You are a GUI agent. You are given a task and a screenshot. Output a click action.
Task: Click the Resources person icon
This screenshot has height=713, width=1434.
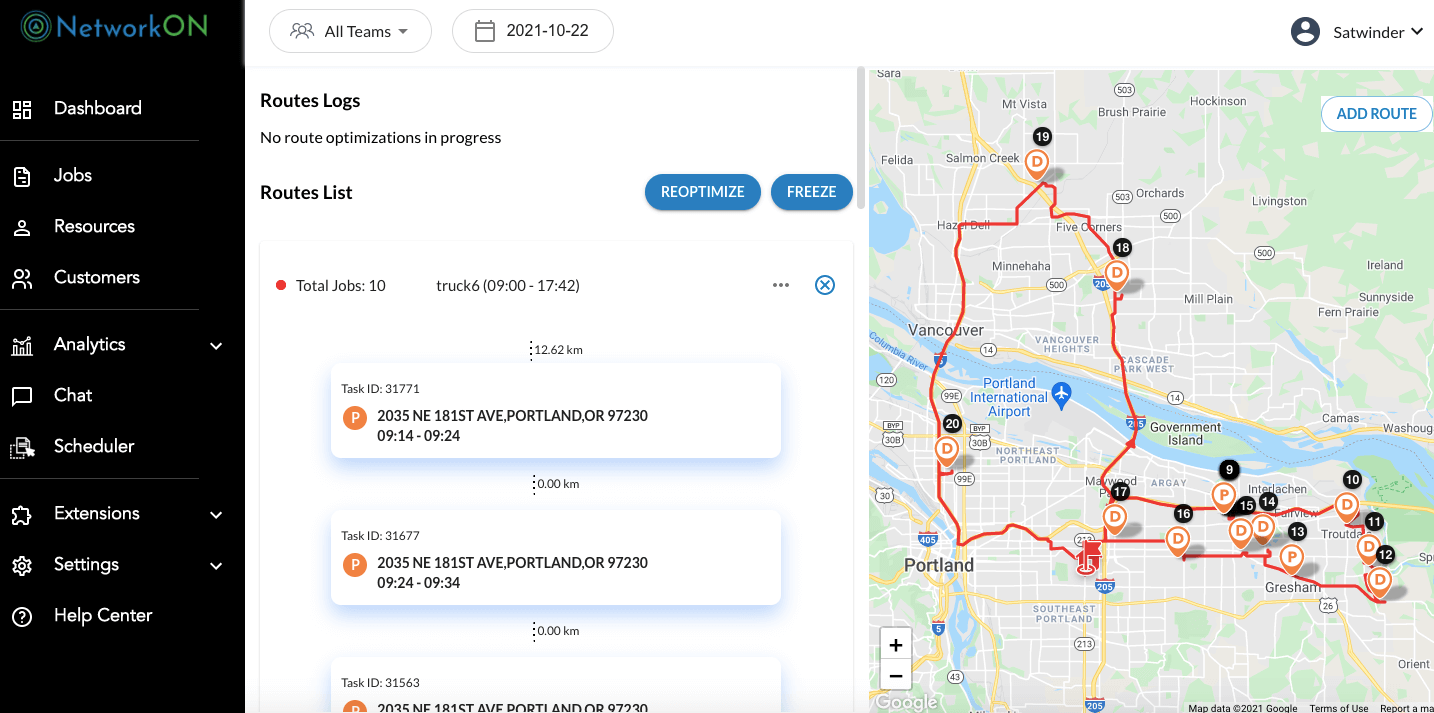point(22,226)
